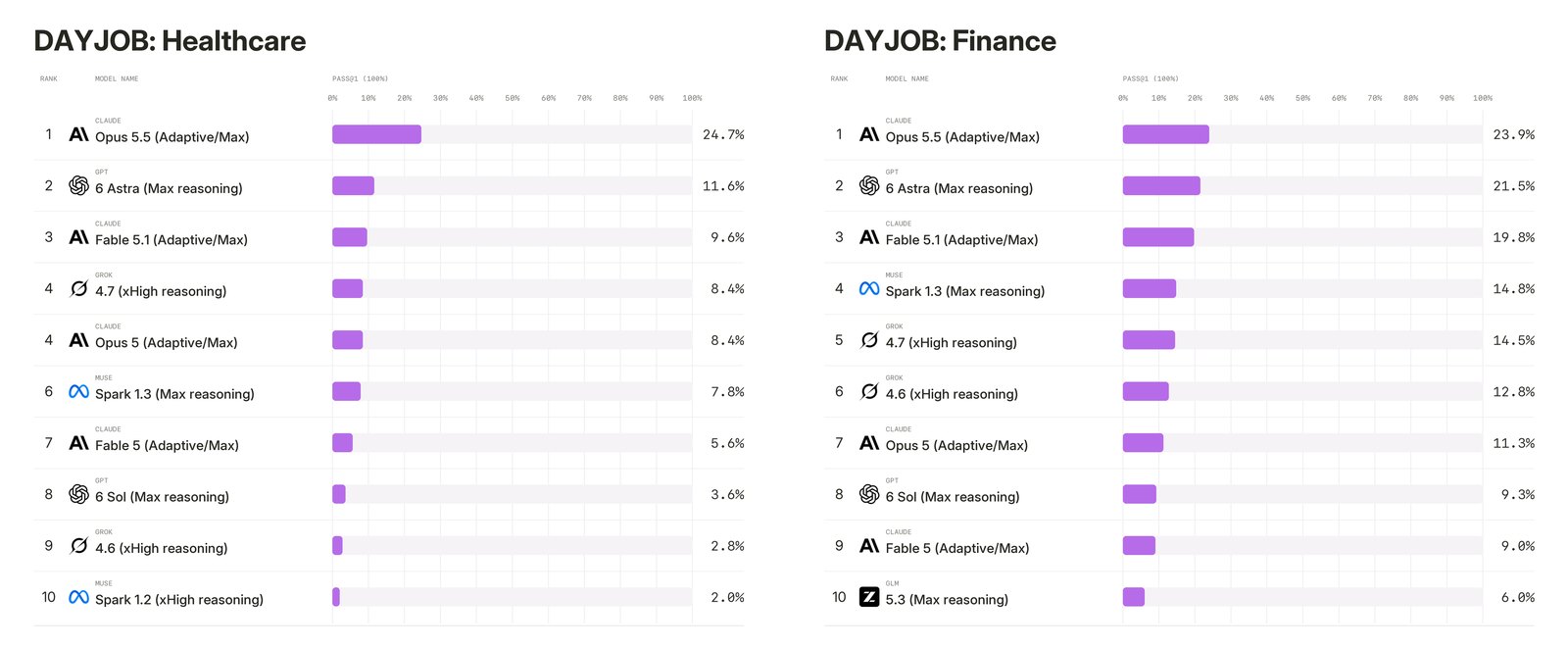Click the 9.0% score value

tap(1518, 546)
